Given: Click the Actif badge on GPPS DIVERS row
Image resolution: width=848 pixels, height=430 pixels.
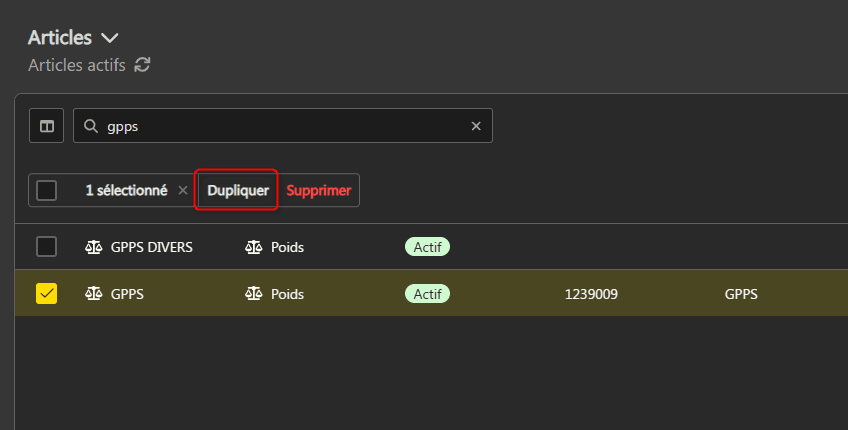Looking at the screenshot, I should [x=427, y=246].
